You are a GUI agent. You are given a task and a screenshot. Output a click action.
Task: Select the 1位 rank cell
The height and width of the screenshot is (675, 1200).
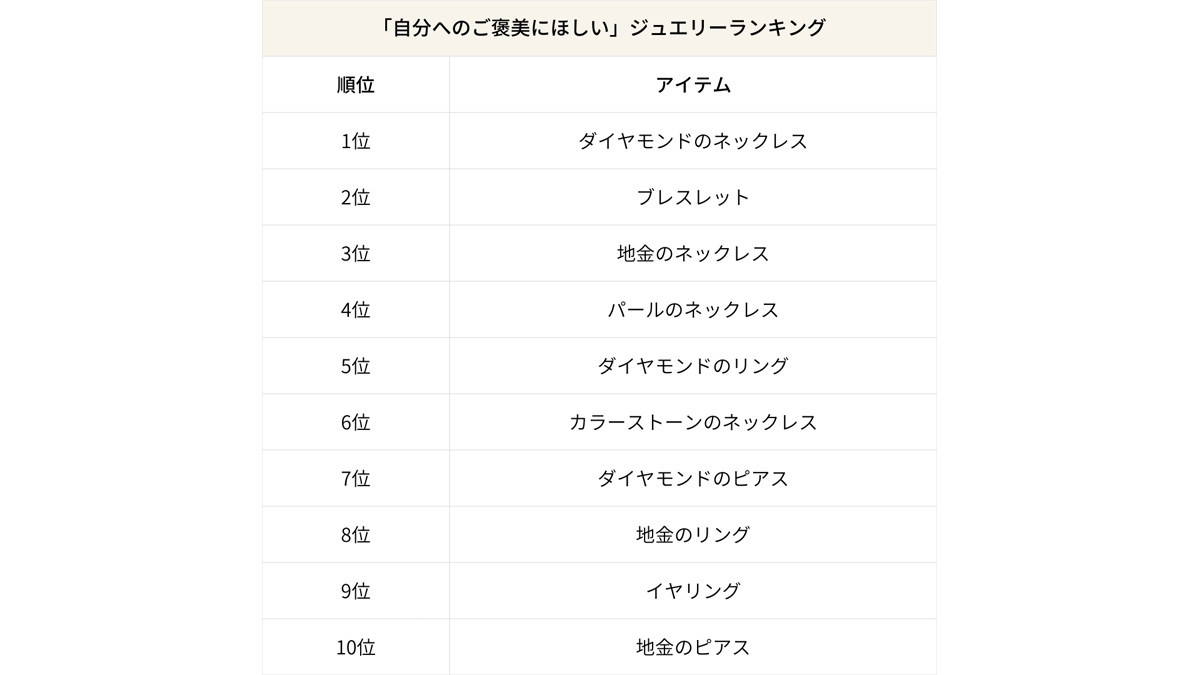[x=355, y=141]
